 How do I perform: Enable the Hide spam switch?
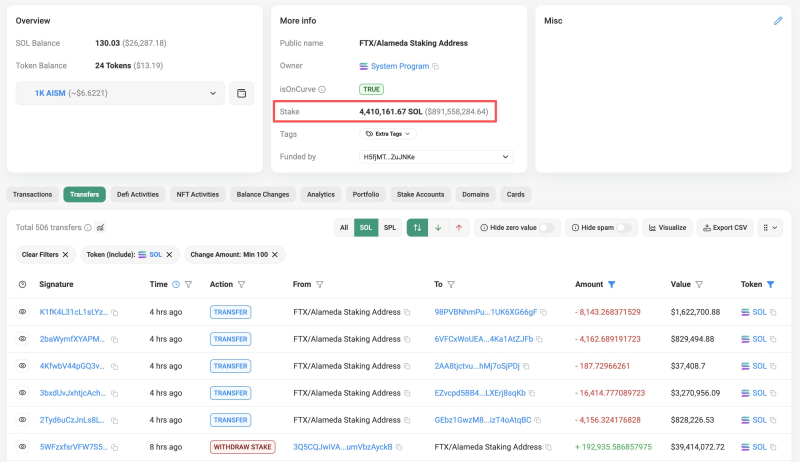625,228
